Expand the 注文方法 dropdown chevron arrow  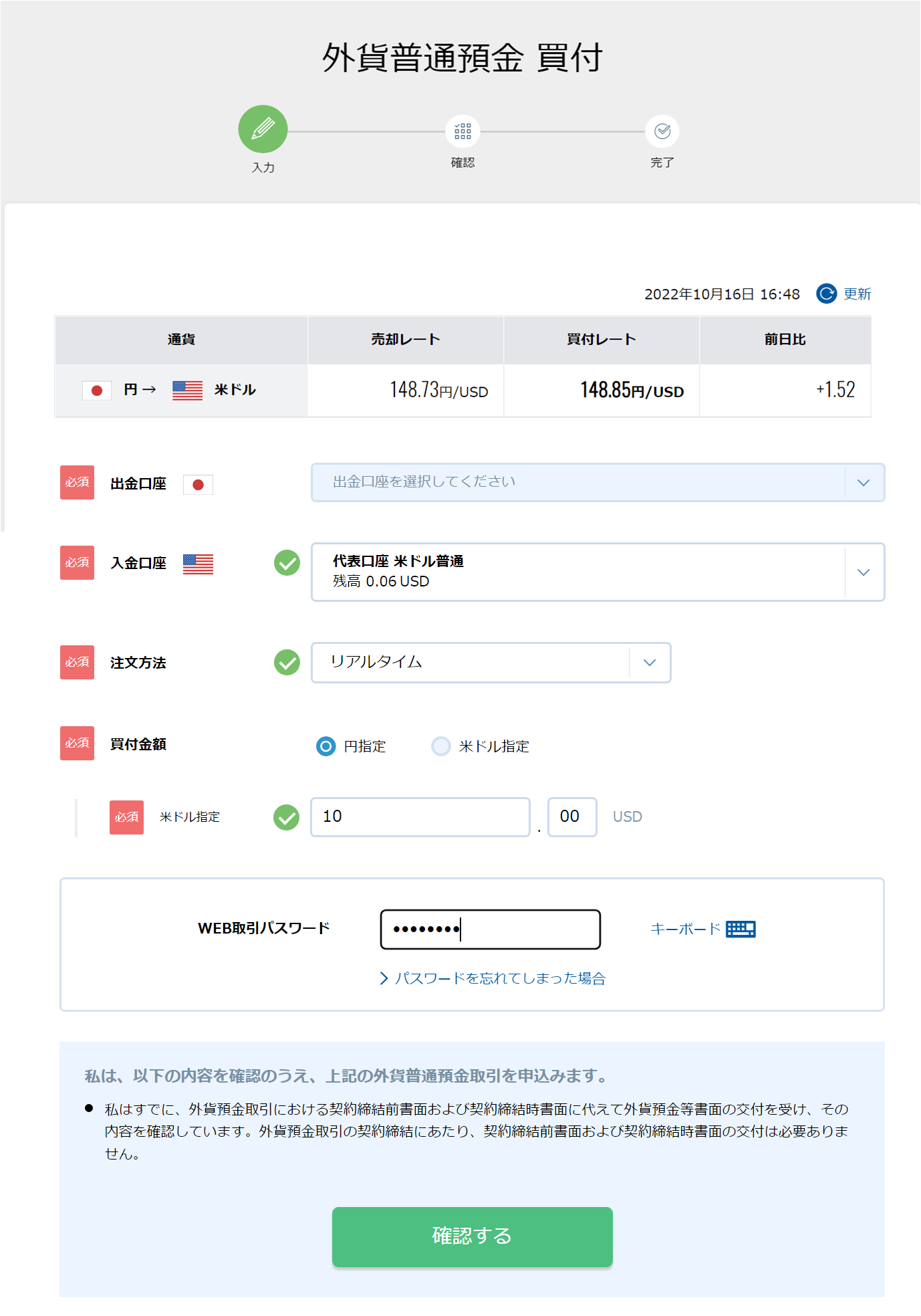[650, 662]
